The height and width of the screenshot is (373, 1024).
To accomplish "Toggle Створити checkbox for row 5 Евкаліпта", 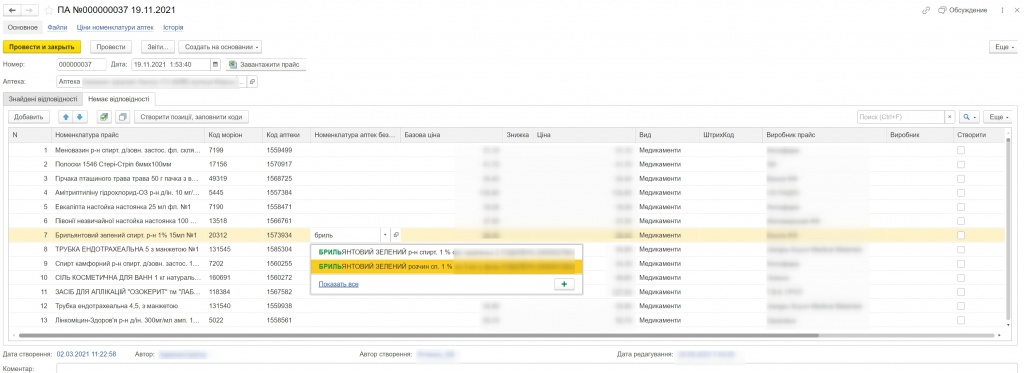I will point(961,206).
